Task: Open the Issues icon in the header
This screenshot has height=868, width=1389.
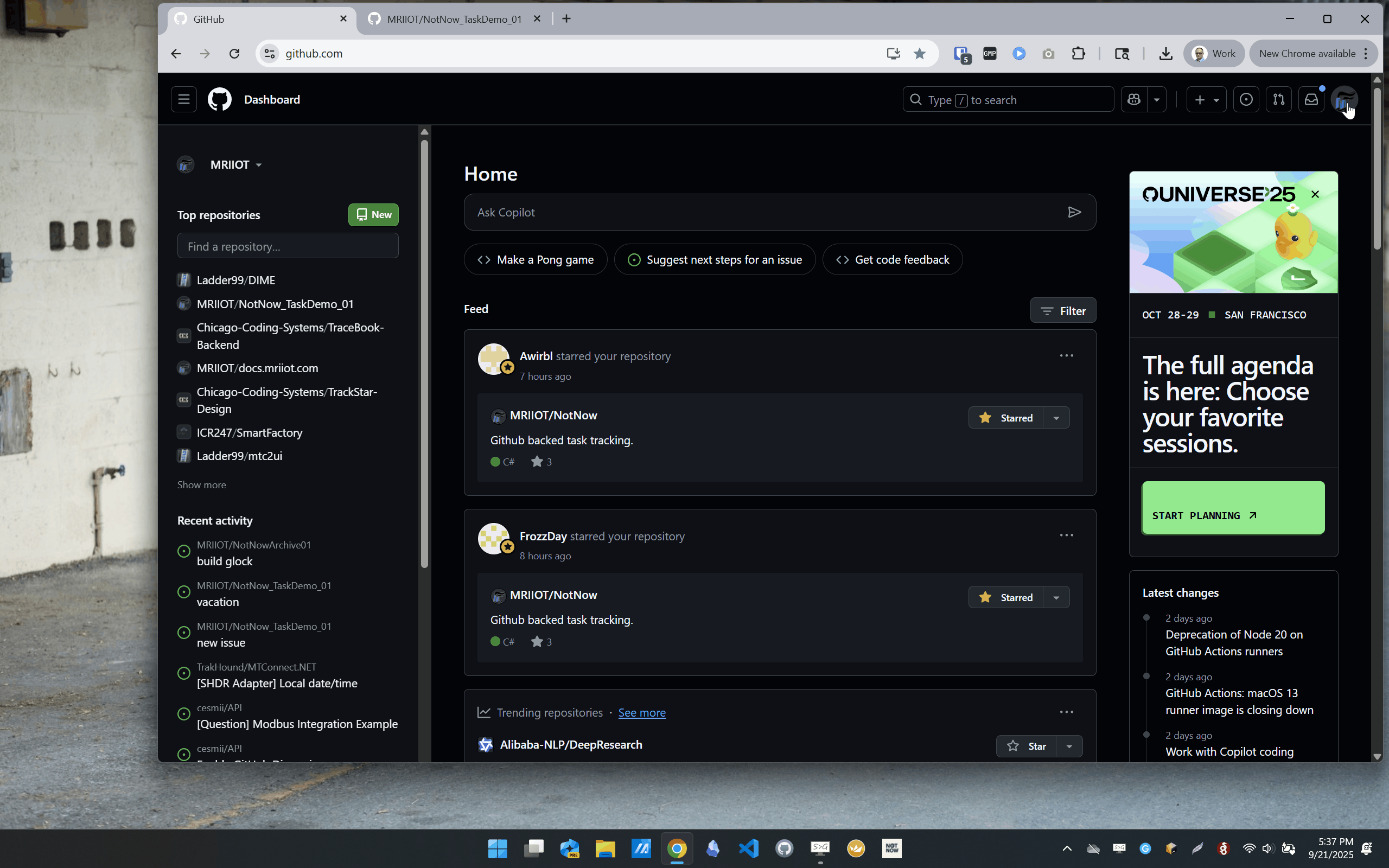Action: (1246, 99)
